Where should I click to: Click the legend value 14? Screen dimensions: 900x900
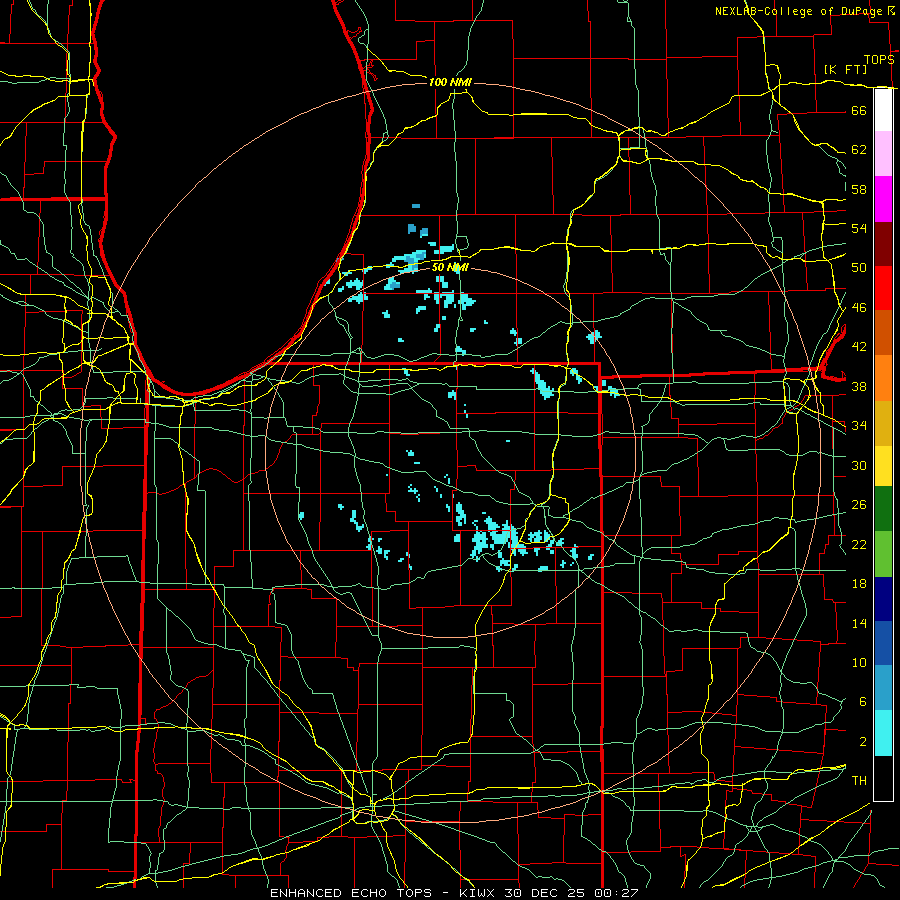tap(859, 623)
